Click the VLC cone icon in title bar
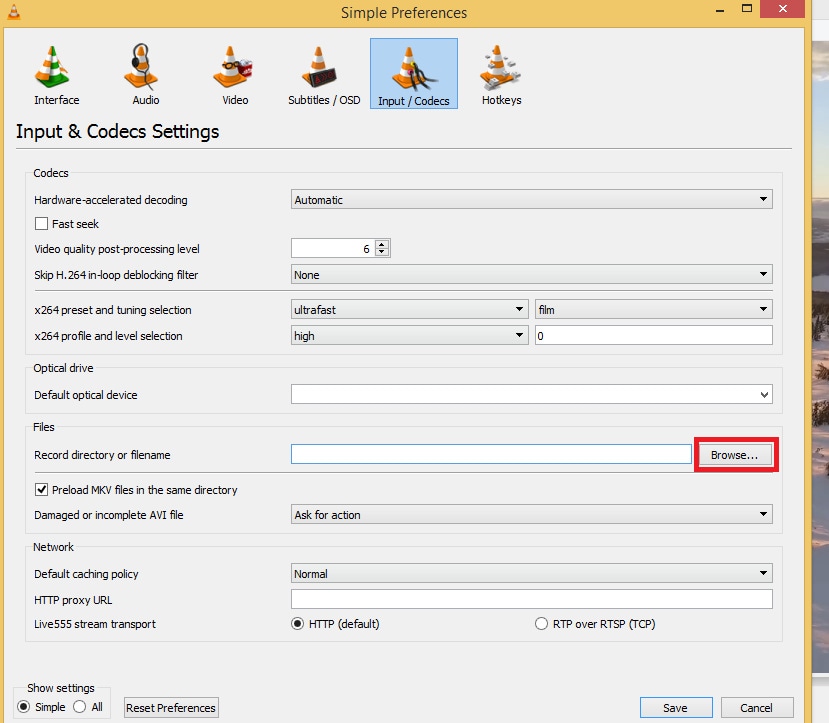The image size is (829, 723). [14, 12]
